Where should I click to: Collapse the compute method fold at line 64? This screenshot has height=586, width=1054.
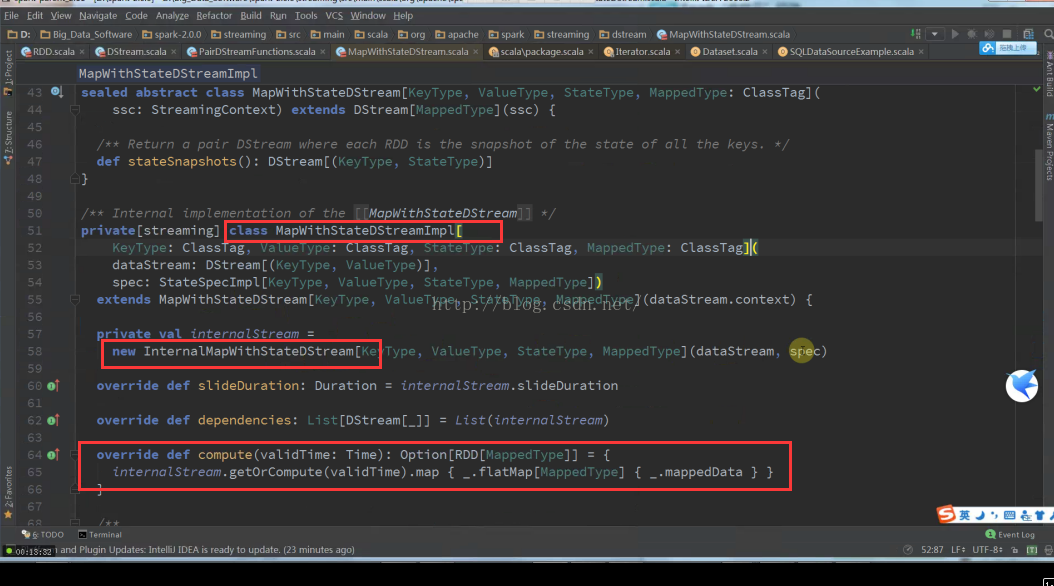point(75,455)
